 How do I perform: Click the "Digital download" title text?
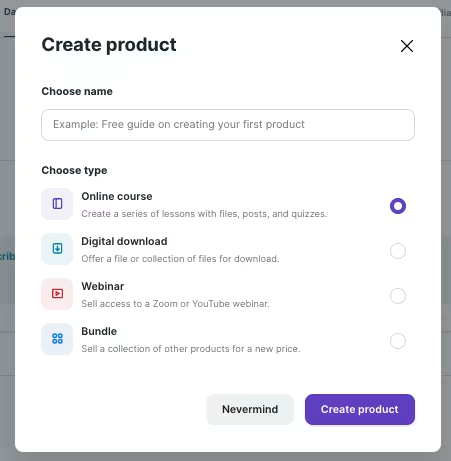click(124, 241)
